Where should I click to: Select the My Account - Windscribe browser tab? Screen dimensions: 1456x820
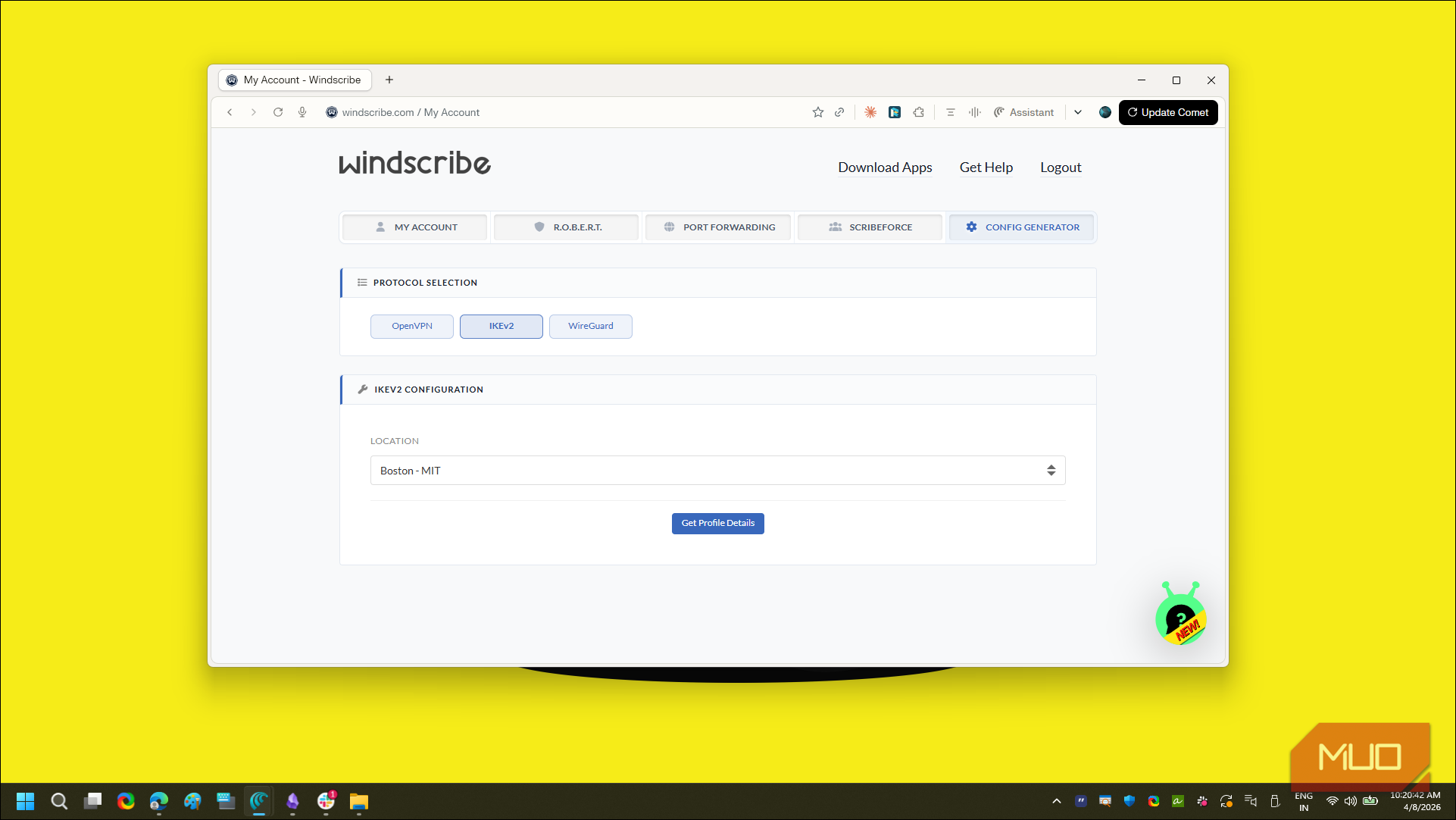click(x=295, y=80)
